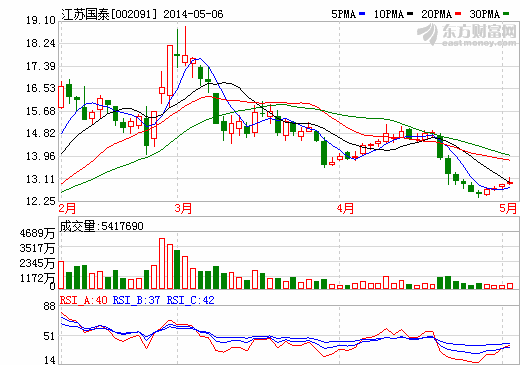Click the 13.96 price axis label

pyautogui.click(x=41, y=156)
